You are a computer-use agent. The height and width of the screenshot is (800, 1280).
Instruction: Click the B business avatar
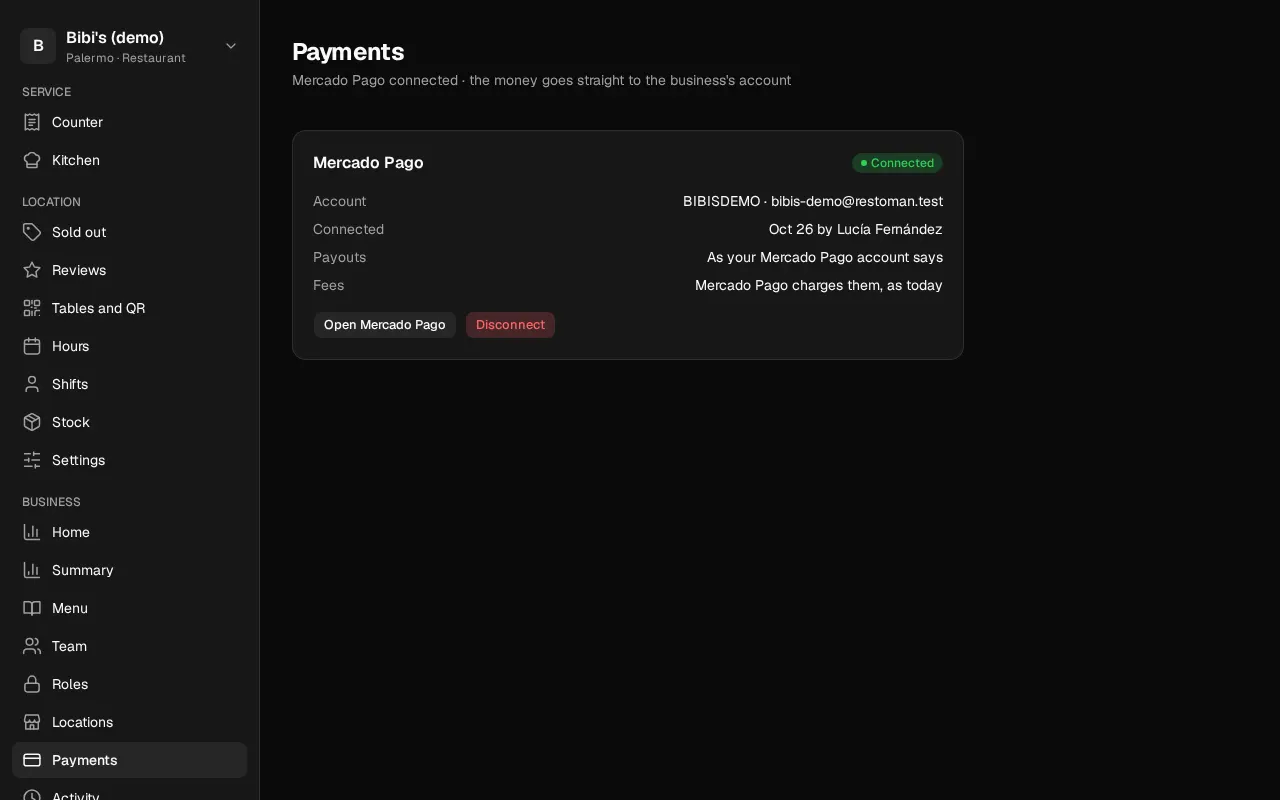coord(38,46)
